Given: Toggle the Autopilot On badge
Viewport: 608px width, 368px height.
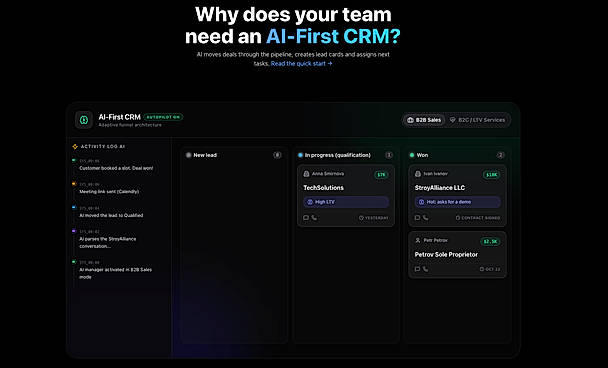Looking at the screenshot, I should click(163, 117).
